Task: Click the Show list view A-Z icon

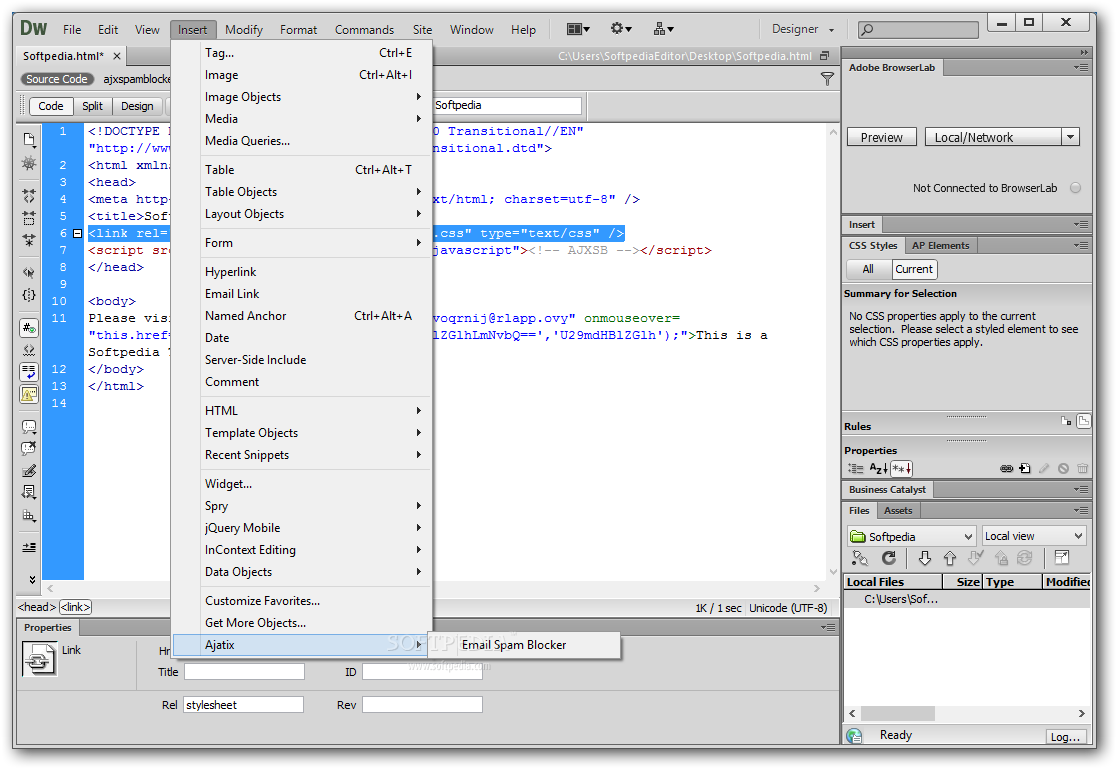Action: click(878, 468)
